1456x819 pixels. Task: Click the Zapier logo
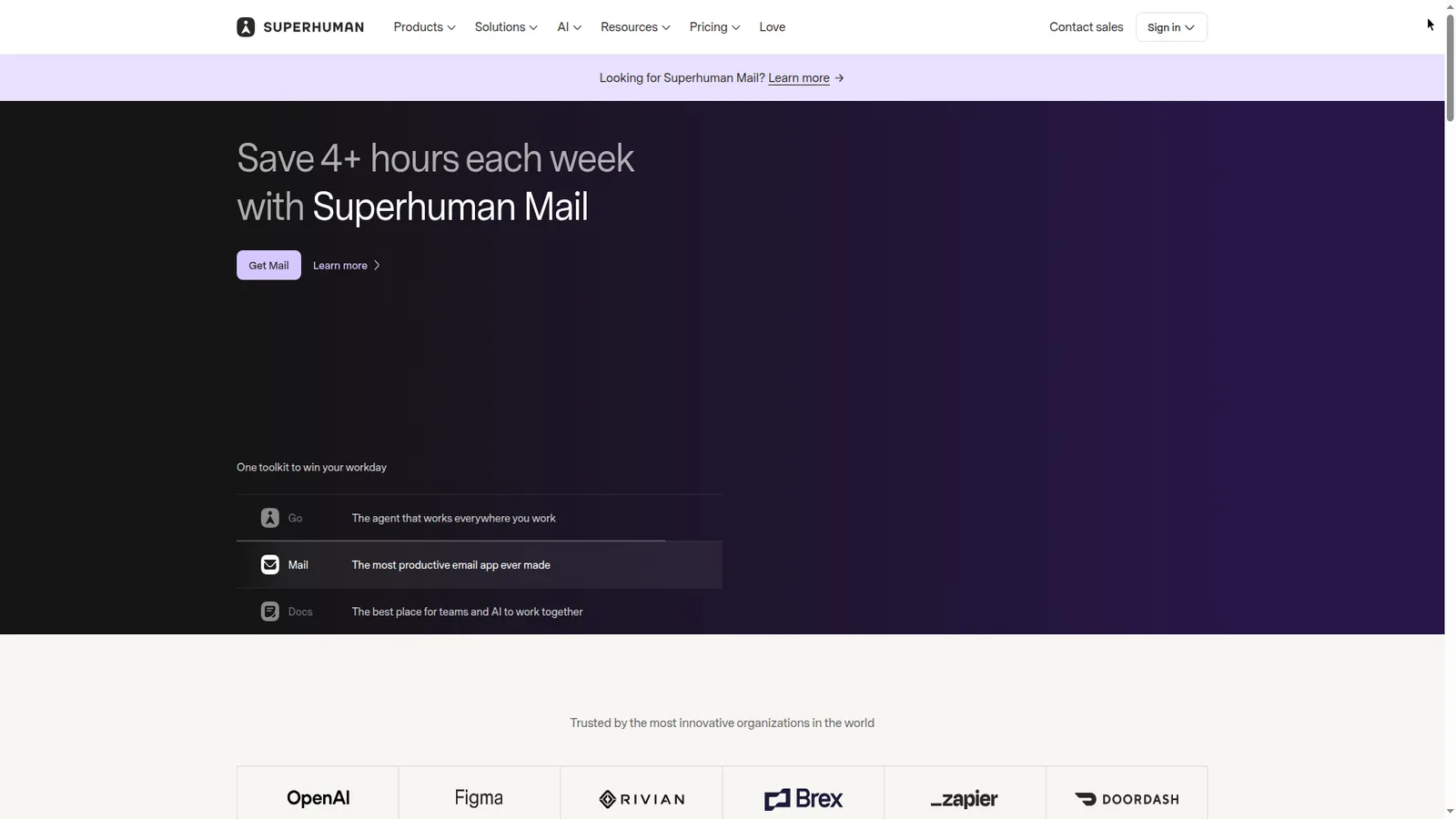[x=965, y=799]
